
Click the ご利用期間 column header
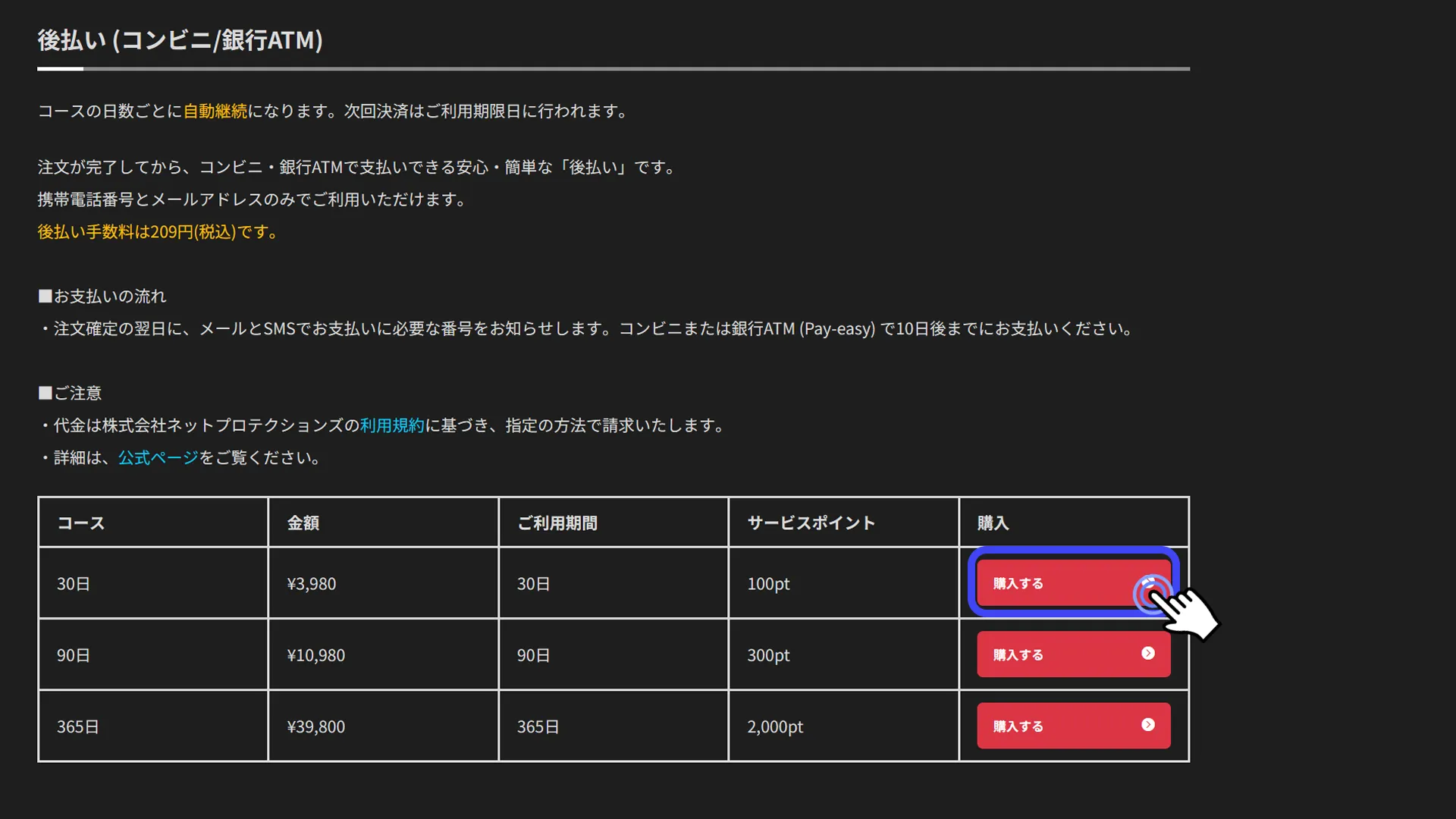[x=557, y=523]
